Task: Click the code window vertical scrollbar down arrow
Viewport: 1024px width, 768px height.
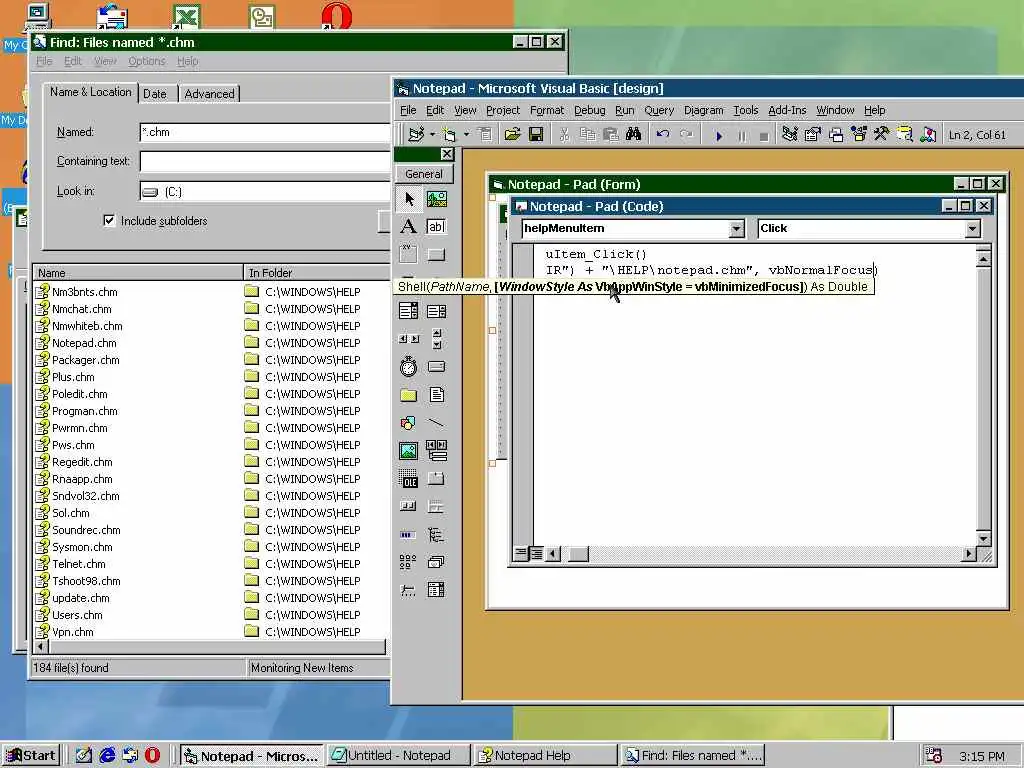Action: (x=984, y=538)
